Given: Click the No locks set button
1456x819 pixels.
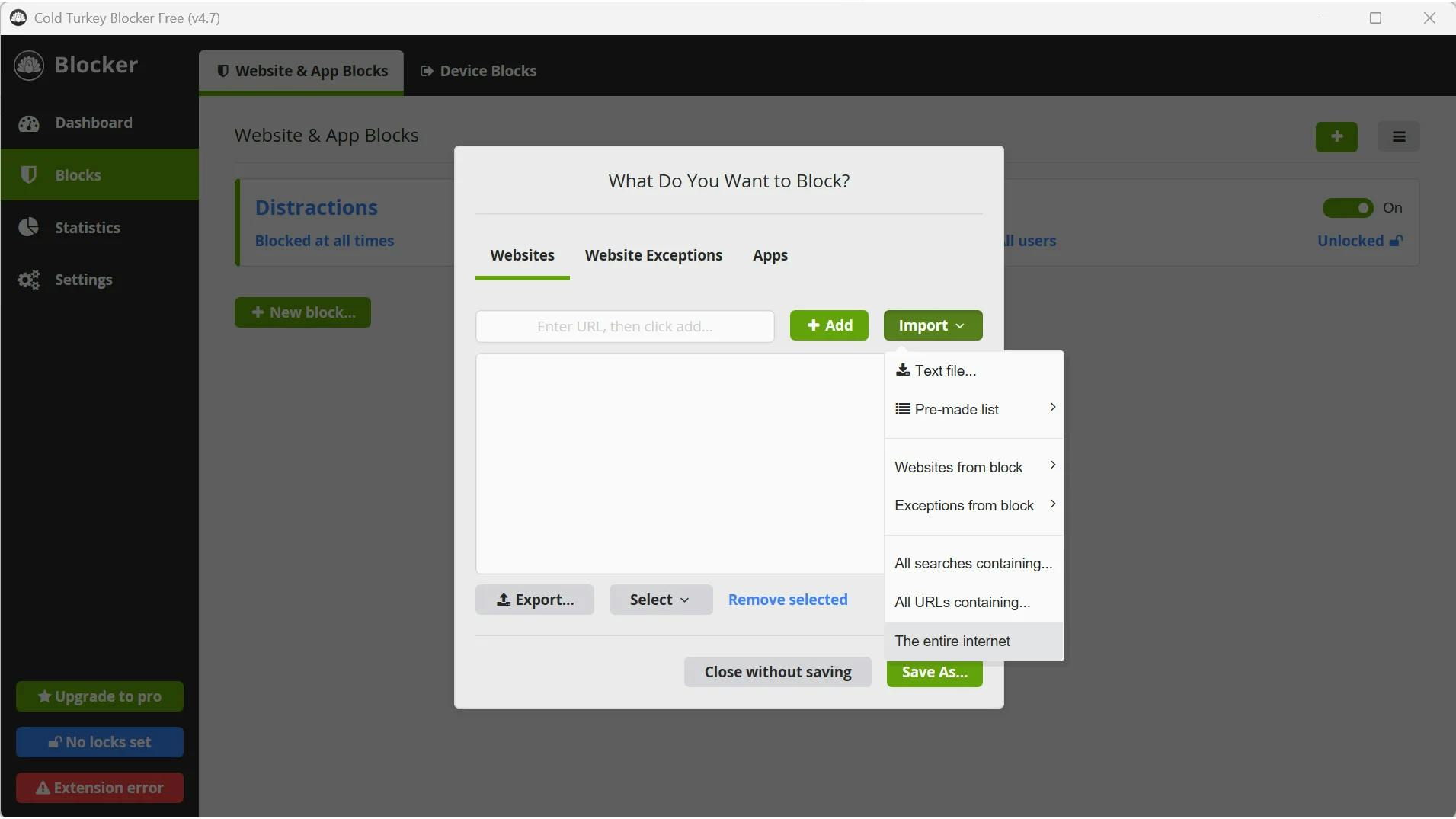Looking at the screenshot, I should [100, 742].
